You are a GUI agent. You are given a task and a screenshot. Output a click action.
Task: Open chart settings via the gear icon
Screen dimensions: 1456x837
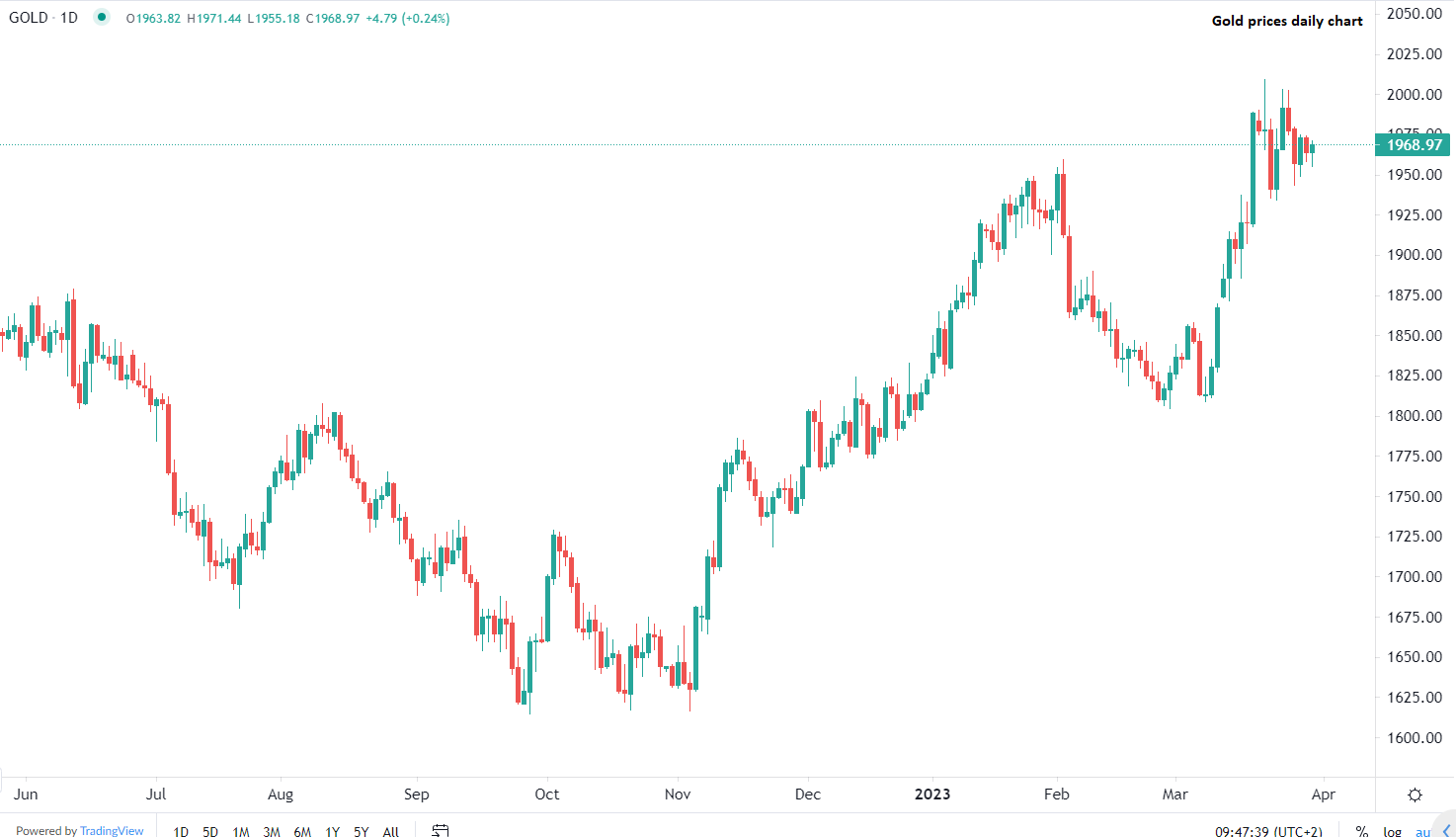coord(1415,794)
